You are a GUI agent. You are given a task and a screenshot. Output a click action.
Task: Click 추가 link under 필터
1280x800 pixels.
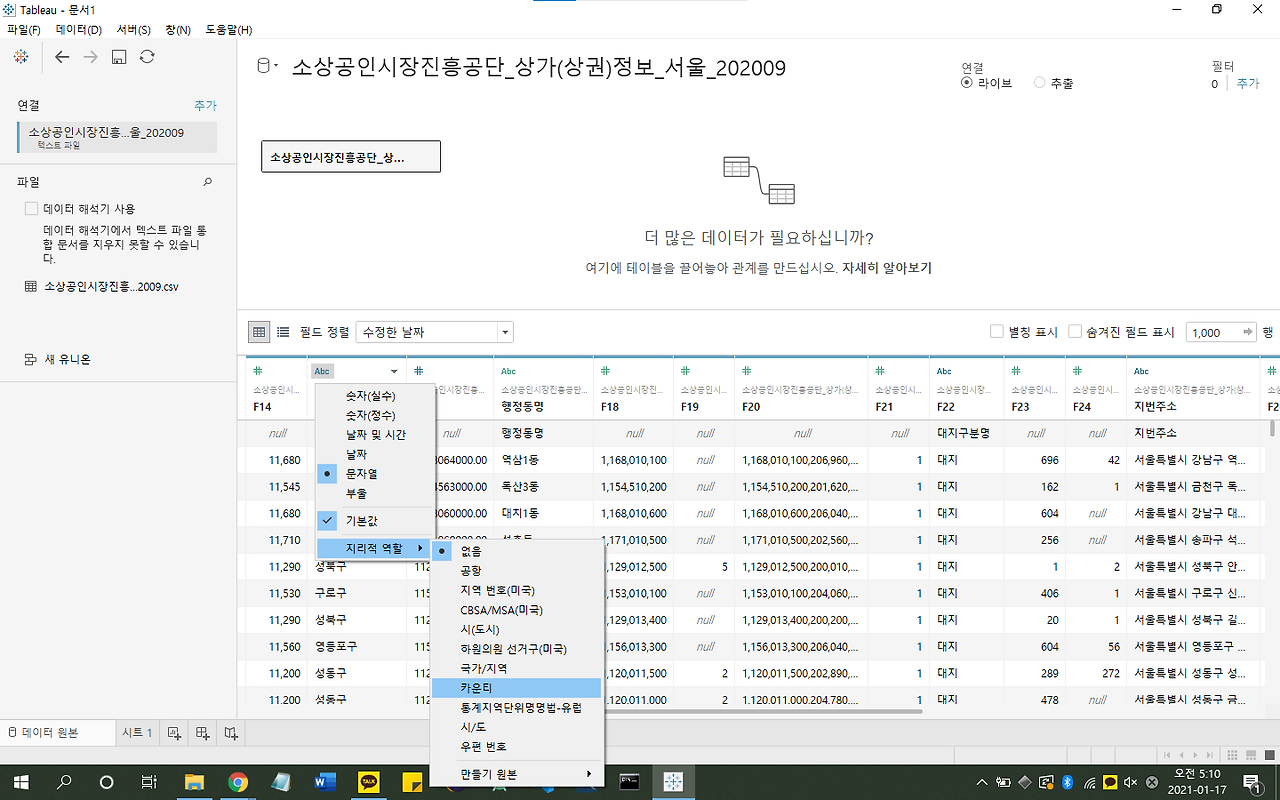(1248, 84)
